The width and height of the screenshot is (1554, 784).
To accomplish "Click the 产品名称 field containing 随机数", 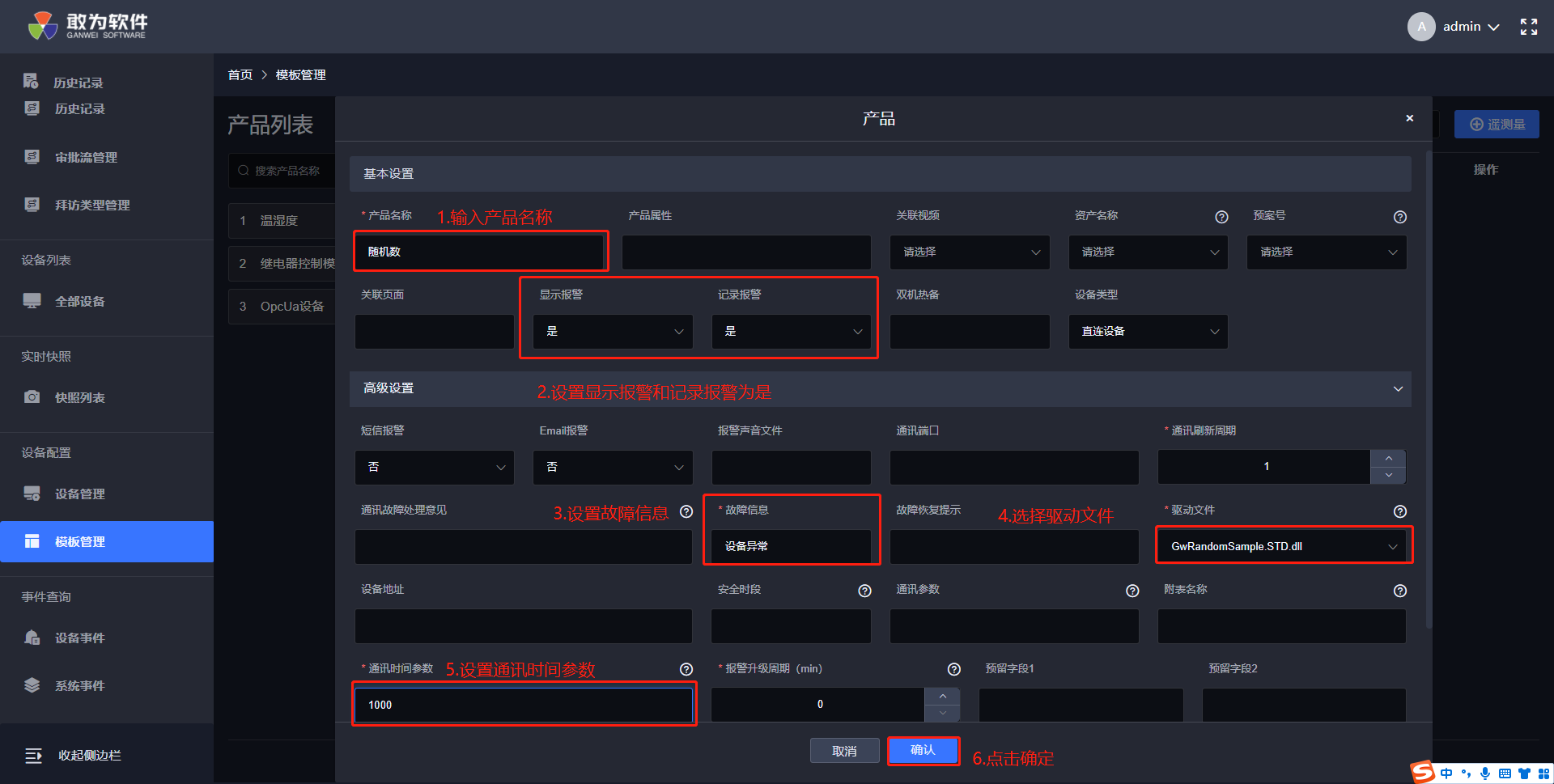I will [481, 252].
